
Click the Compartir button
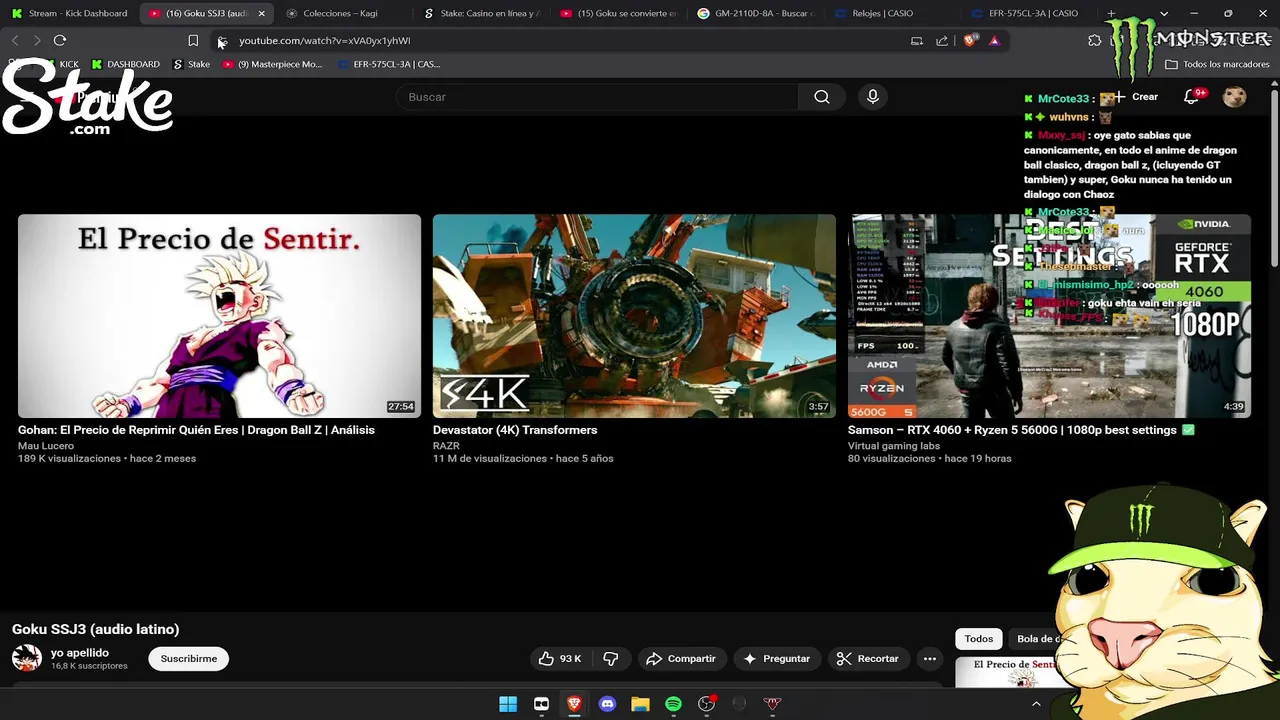[681, 658]
